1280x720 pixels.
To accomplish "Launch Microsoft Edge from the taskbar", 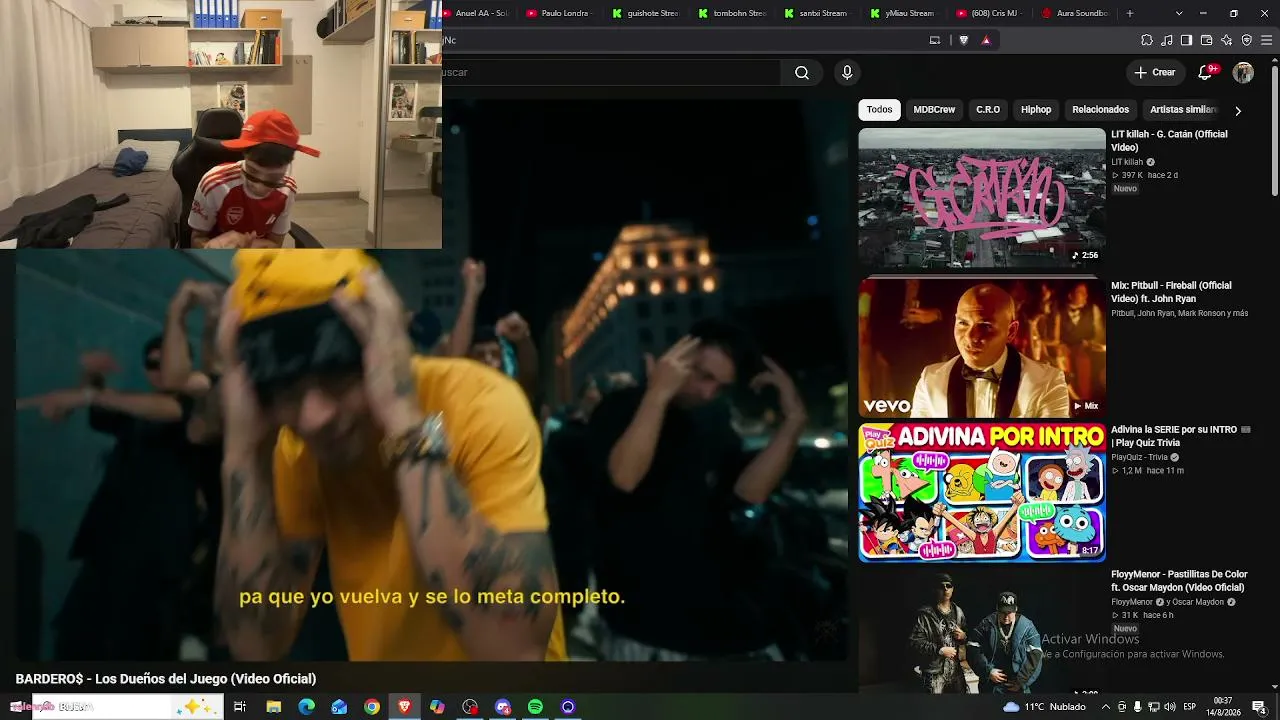I will [x=306, y=707].
